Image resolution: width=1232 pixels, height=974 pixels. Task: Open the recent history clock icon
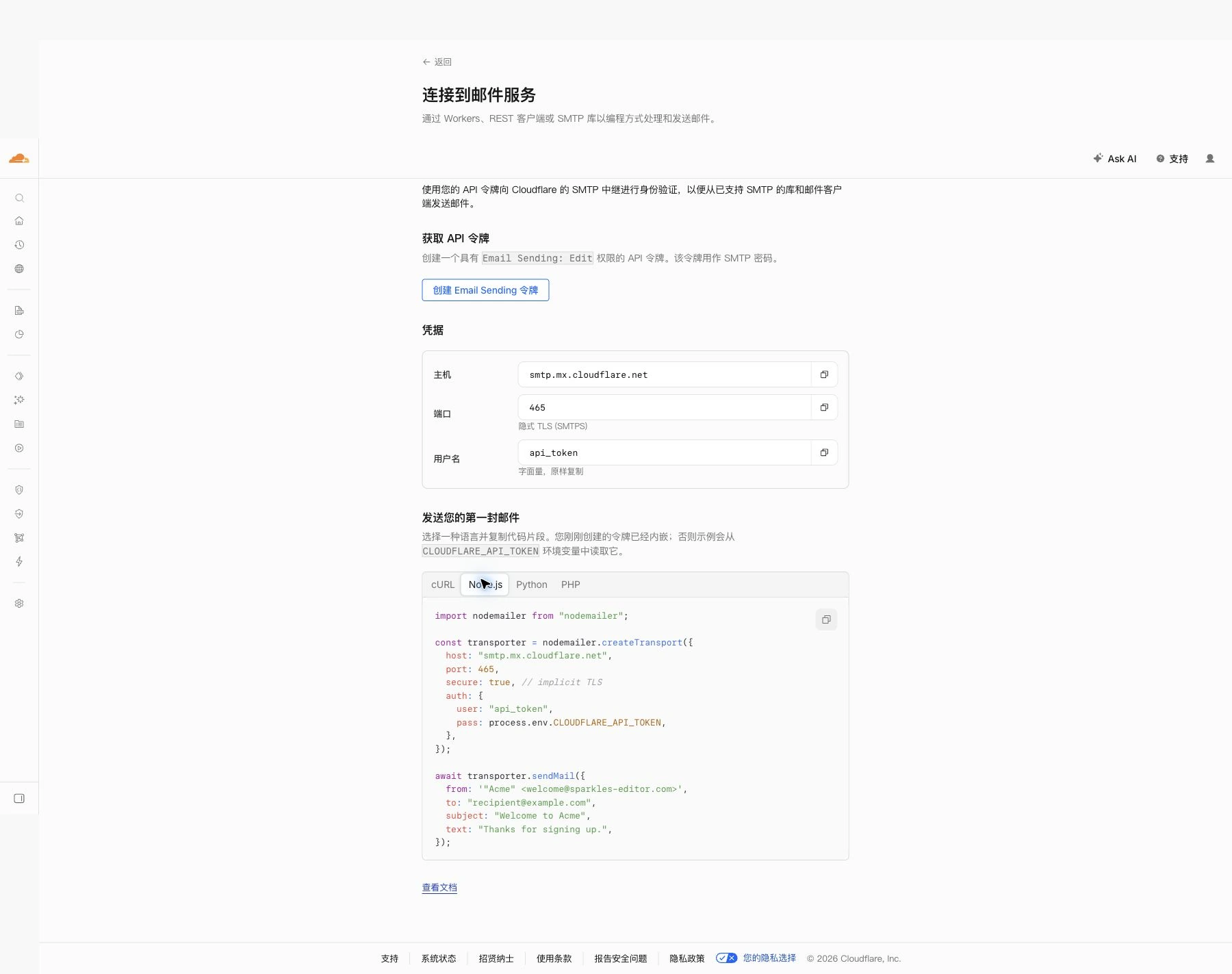(19, 244)
